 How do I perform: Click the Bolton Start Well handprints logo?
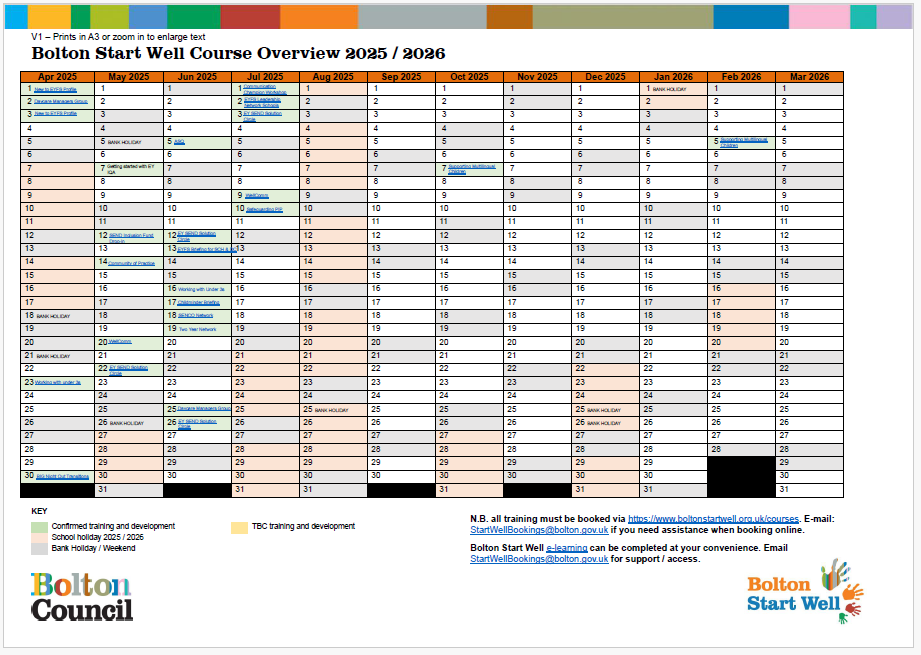(x=805, y=592)
